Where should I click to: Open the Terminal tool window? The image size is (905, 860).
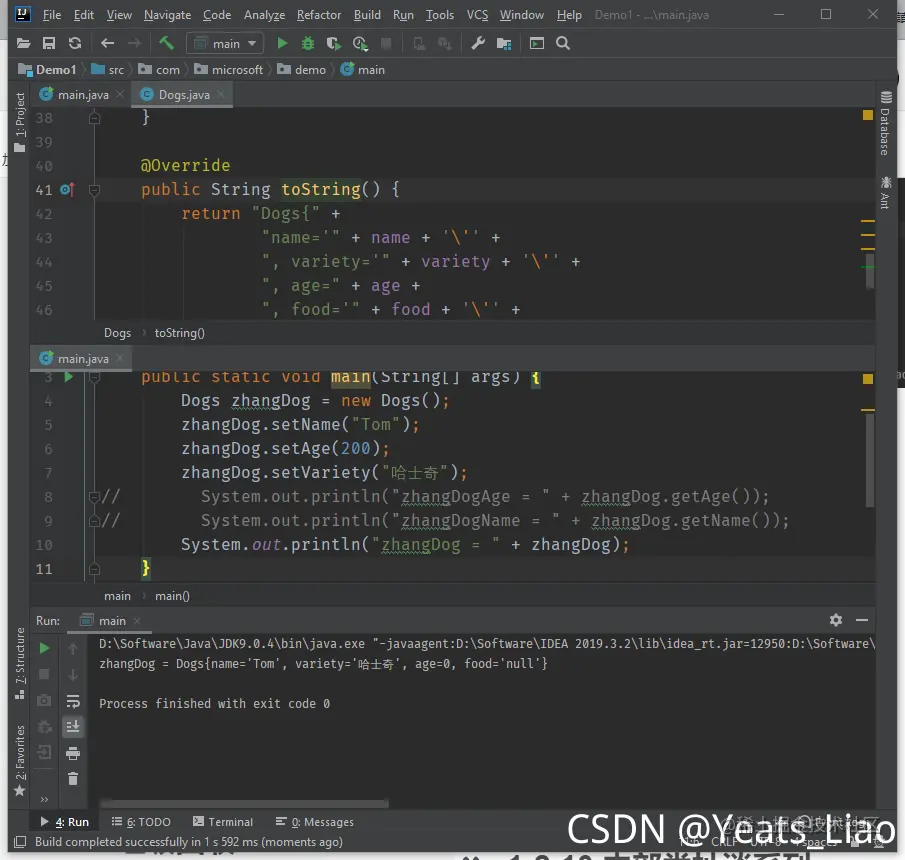223,822
